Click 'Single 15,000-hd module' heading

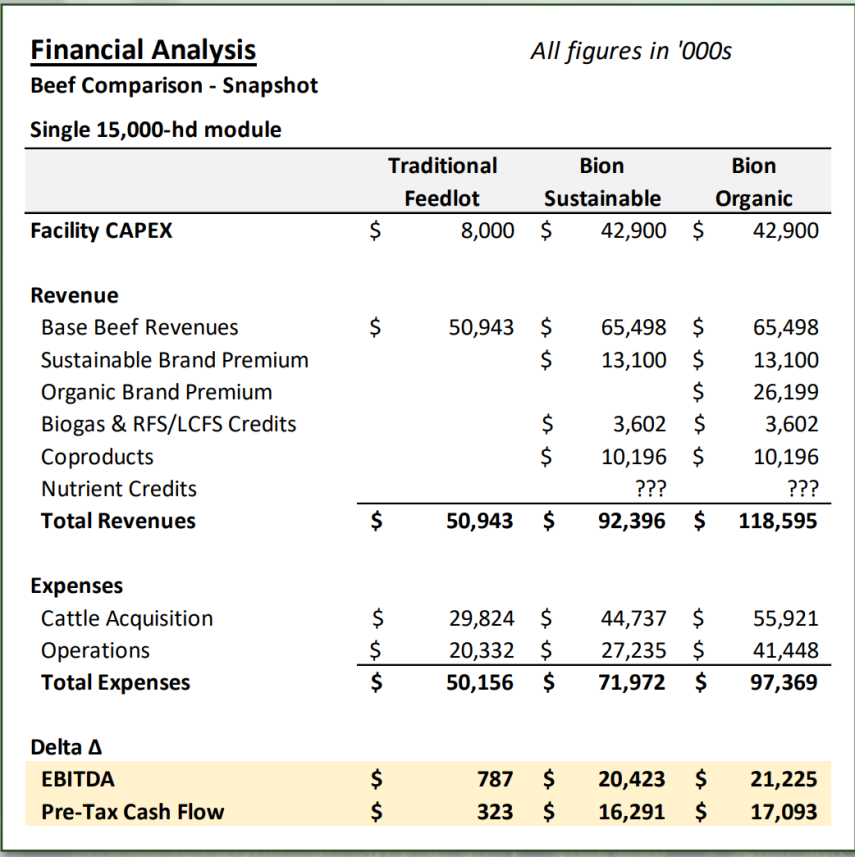(156, 130)
